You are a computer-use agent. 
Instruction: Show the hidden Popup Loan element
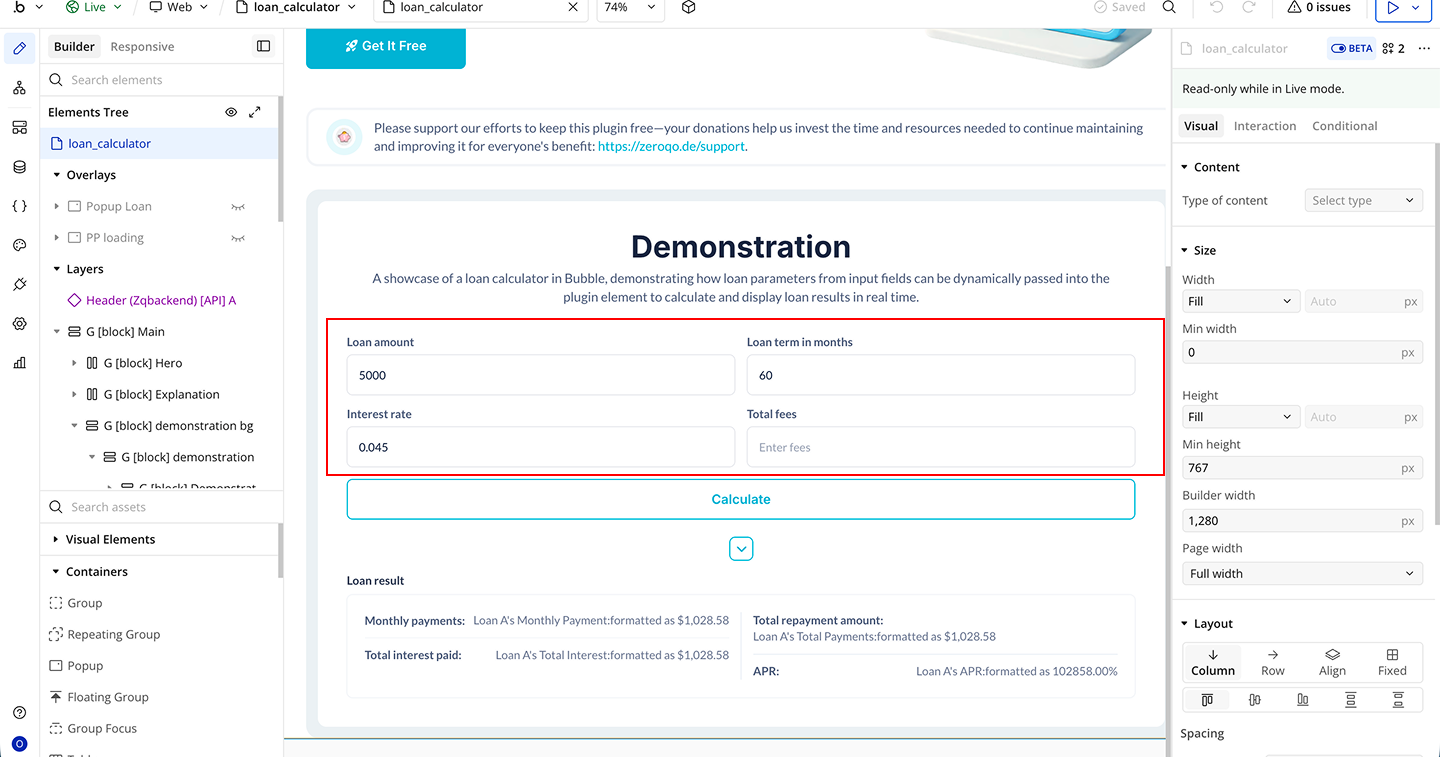click(x=238, y=207)
